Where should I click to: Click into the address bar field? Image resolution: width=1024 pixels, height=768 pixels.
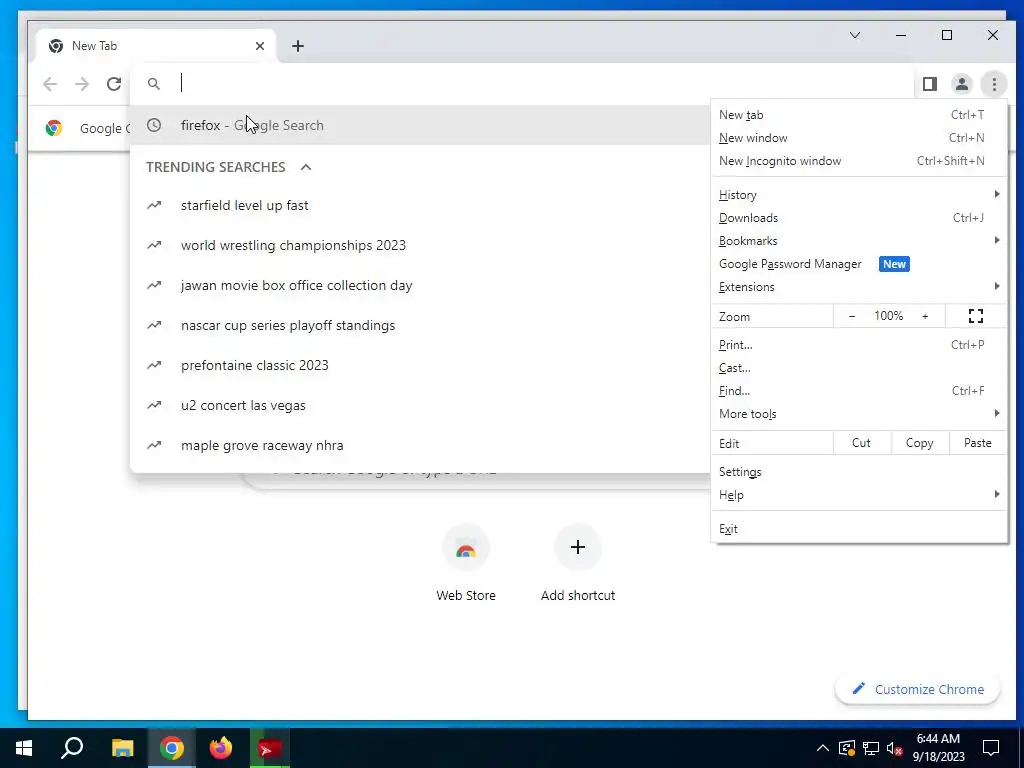point(522,84)
